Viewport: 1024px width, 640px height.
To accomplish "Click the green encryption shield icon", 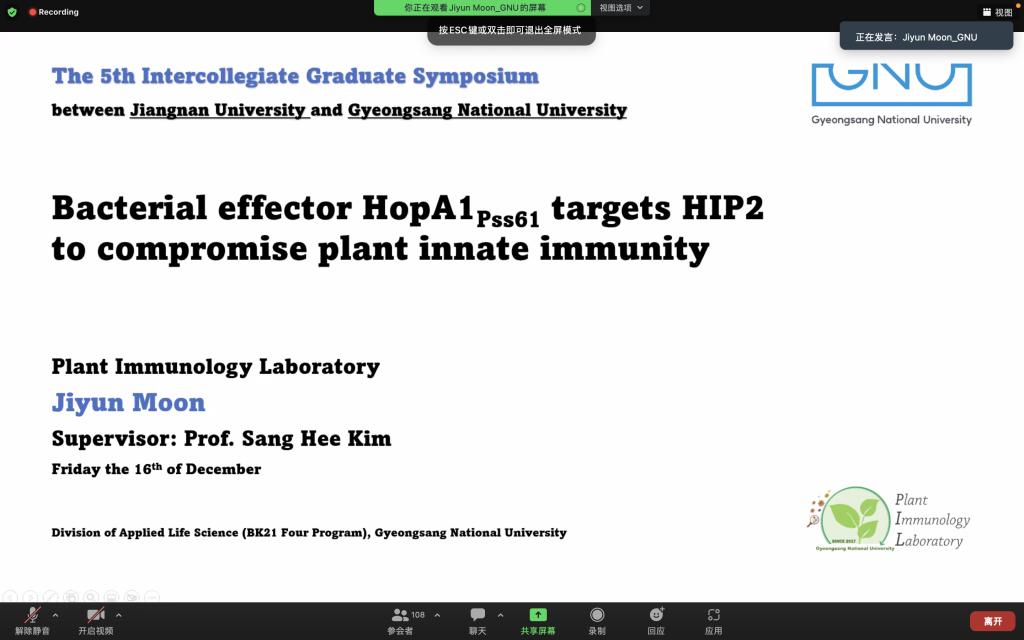I will [12, 12].
